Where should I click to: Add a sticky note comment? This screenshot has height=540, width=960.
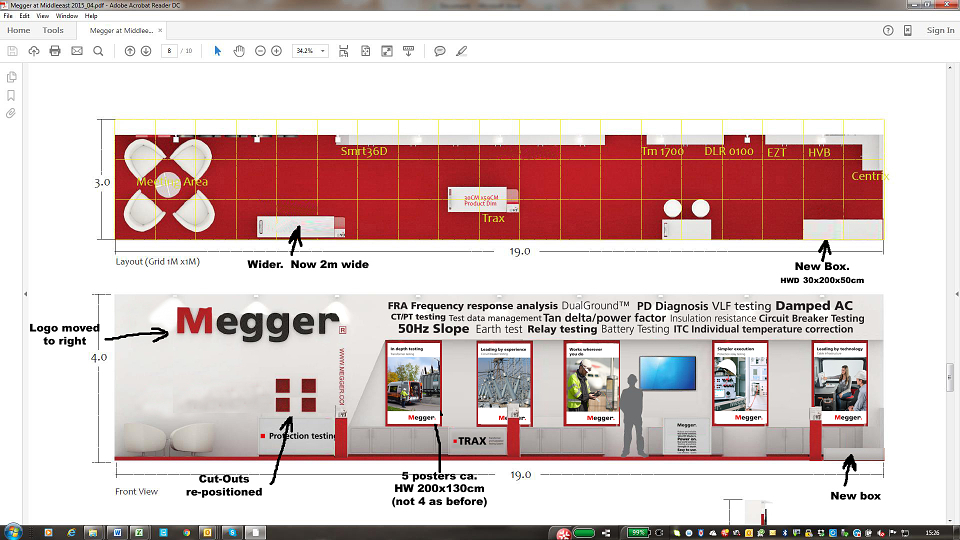440,51
